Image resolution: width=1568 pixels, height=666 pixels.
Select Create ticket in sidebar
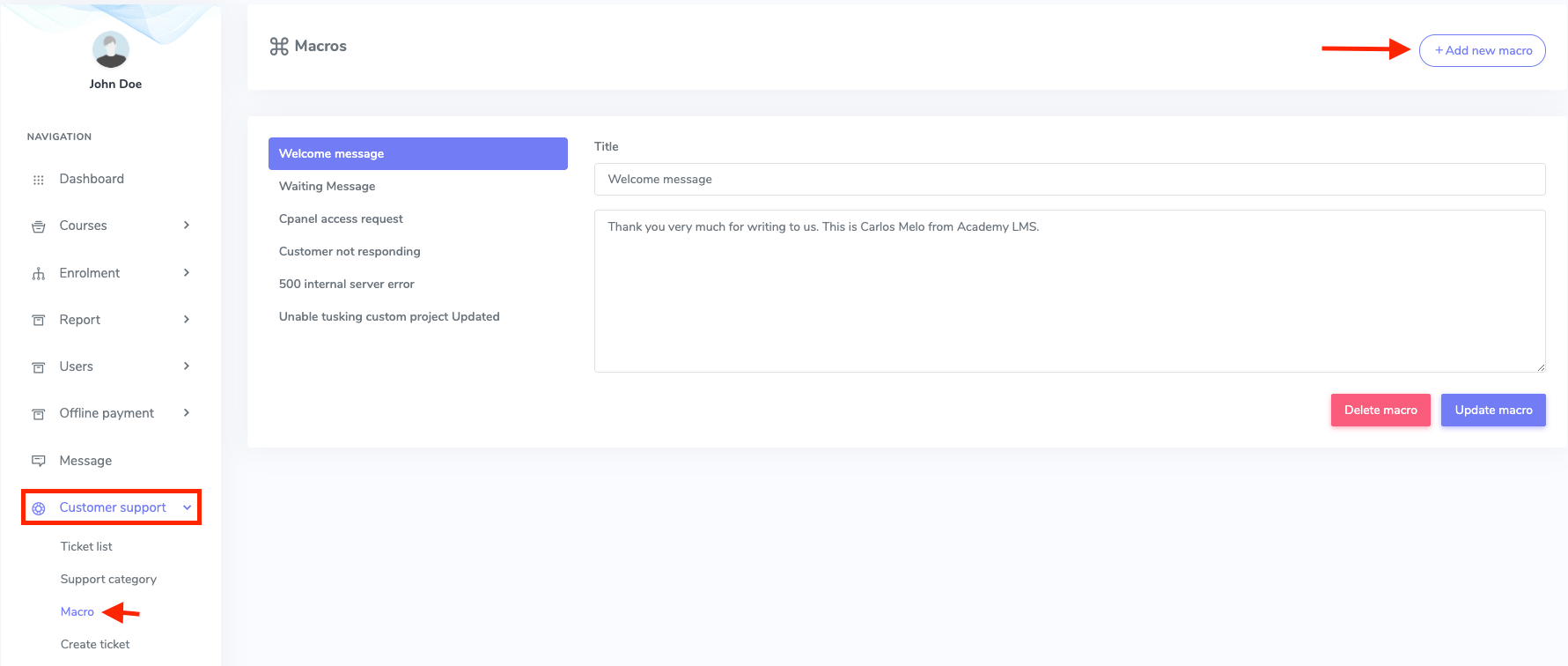click(95, 644)
